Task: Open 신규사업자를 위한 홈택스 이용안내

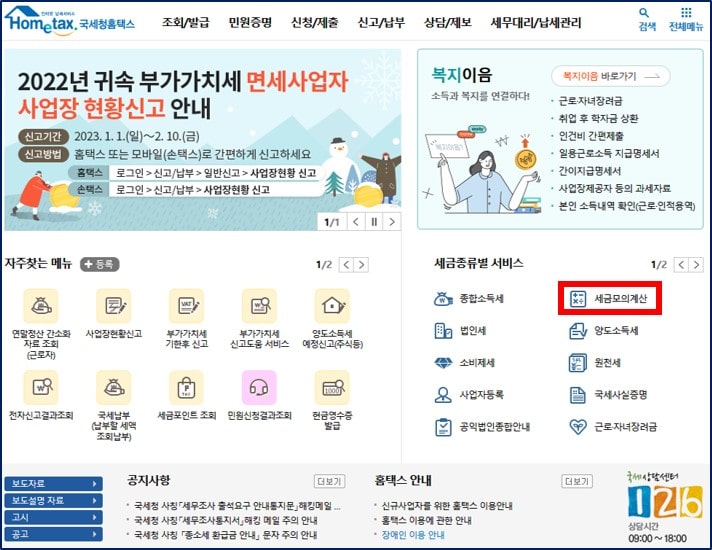Action: [x=447, y=506]
